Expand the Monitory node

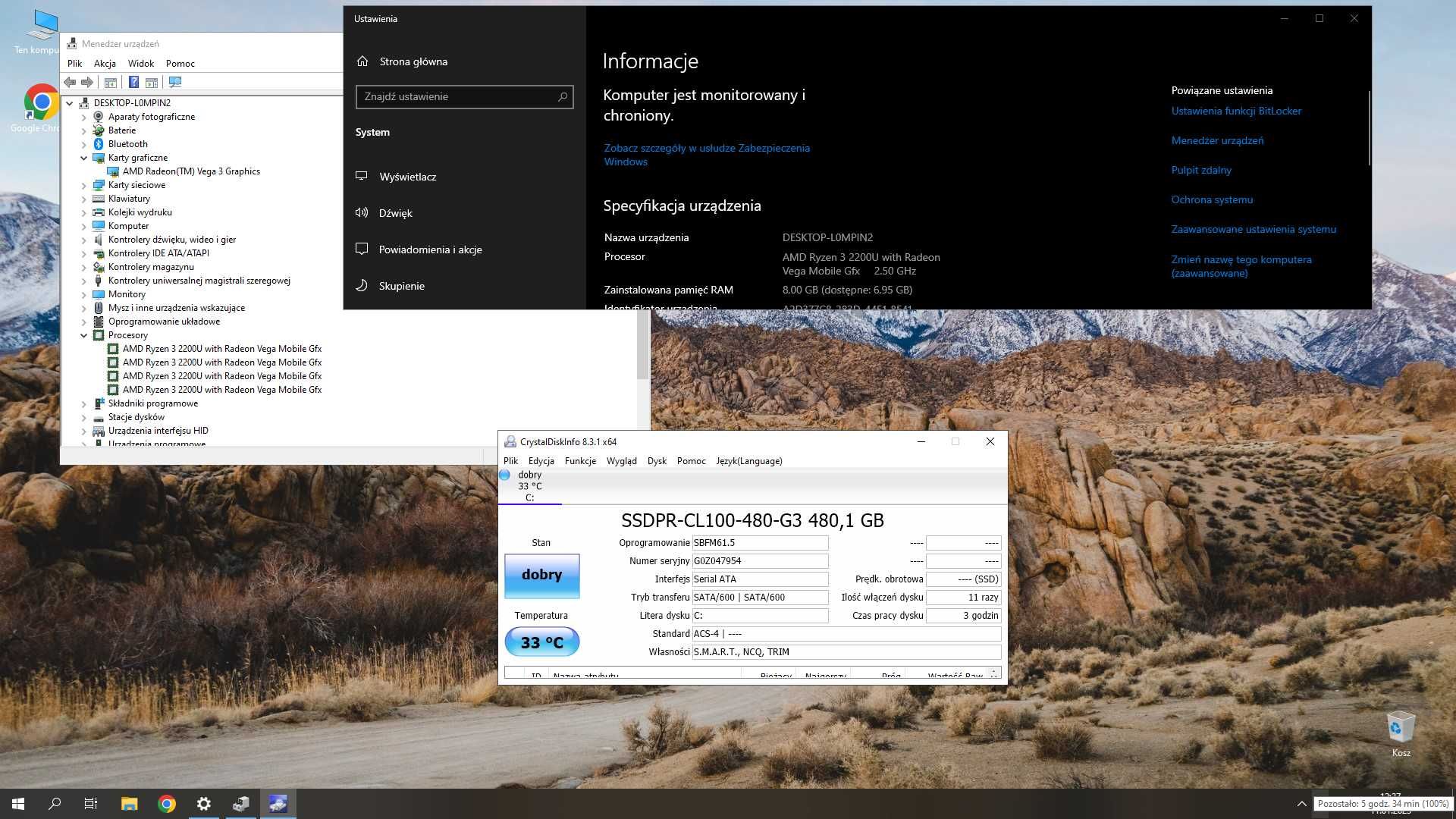(84, 294)
